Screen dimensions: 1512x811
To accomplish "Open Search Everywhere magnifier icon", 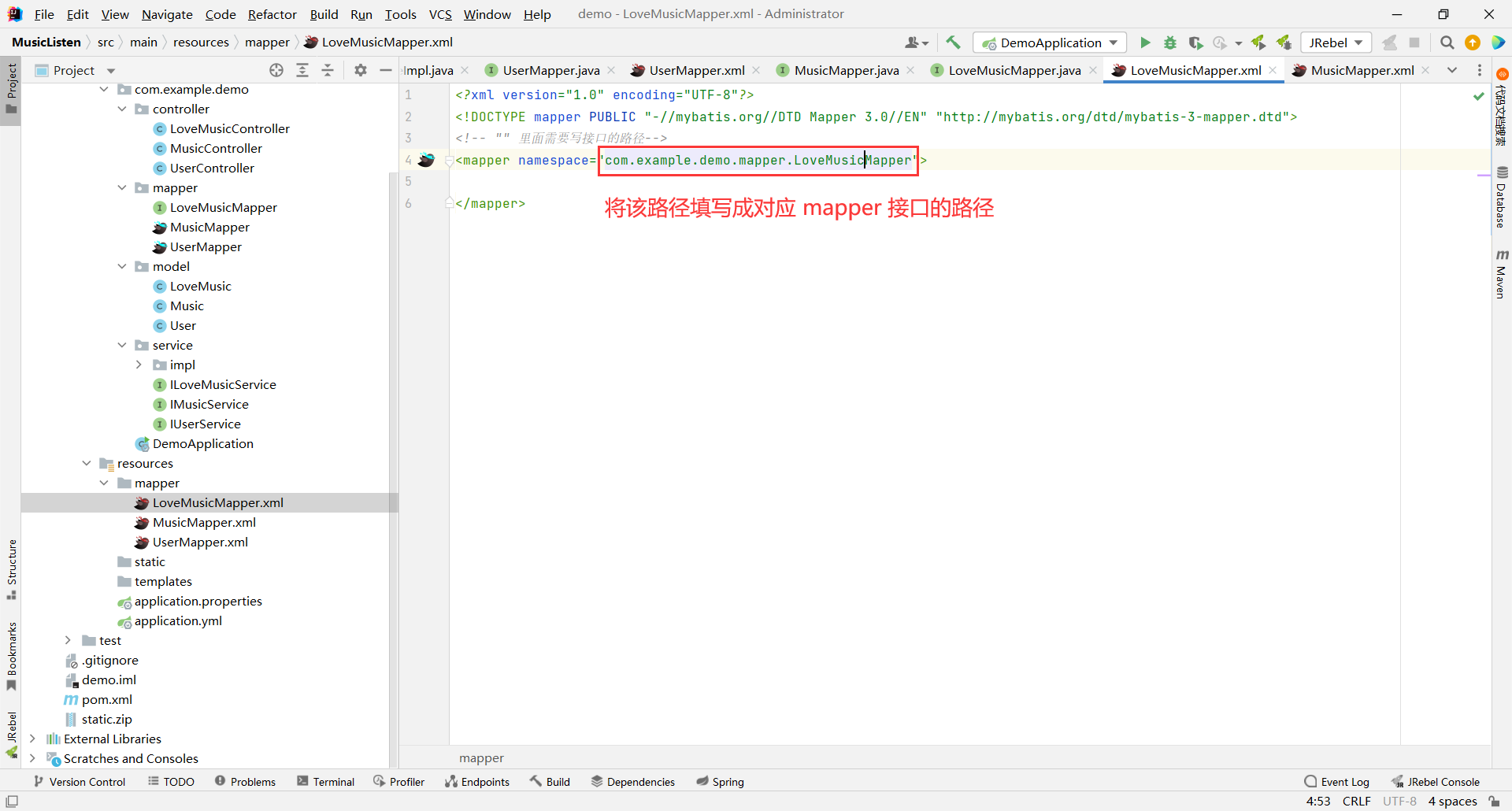I will point(1447,43).
